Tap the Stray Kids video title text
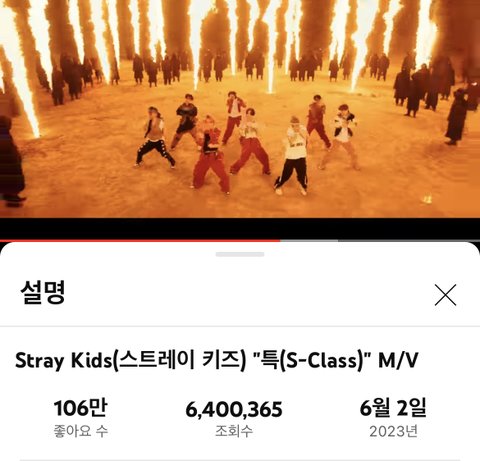The image size is (480, 461). [x=217, y=361]
